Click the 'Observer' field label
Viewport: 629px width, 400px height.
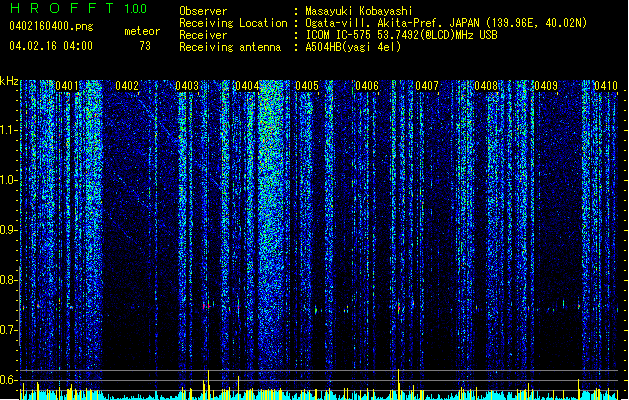(x=203, y=11)
